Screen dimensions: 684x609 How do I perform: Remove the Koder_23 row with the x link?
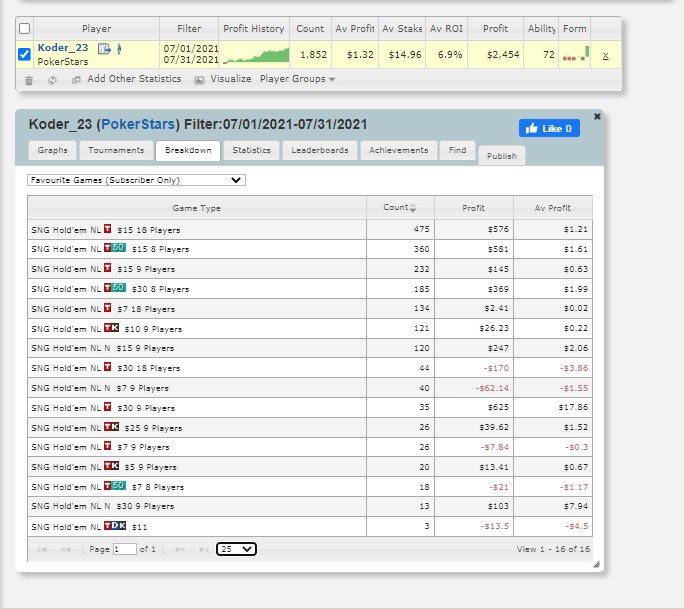pyautogui.click(x=605, y=55)
